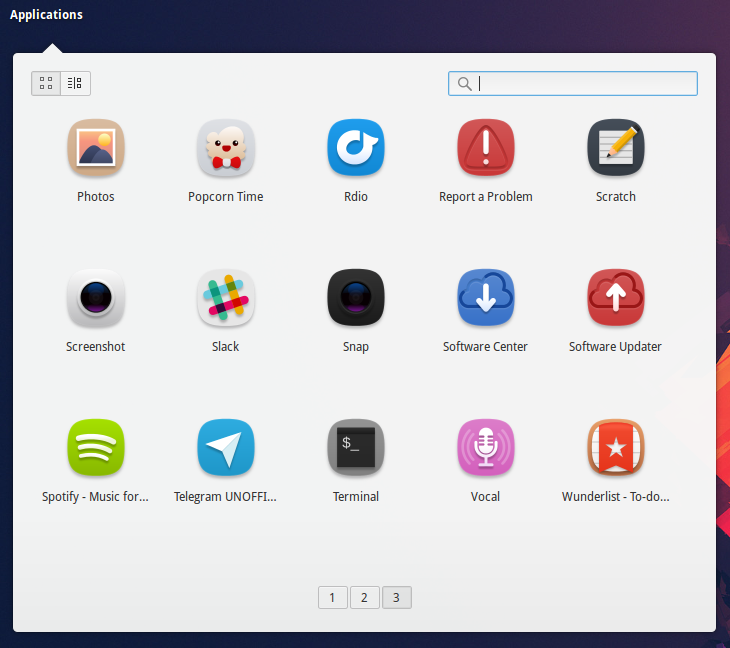Open the Screenshot tool
Screen dimensions: 730x648
coord(95,298)
